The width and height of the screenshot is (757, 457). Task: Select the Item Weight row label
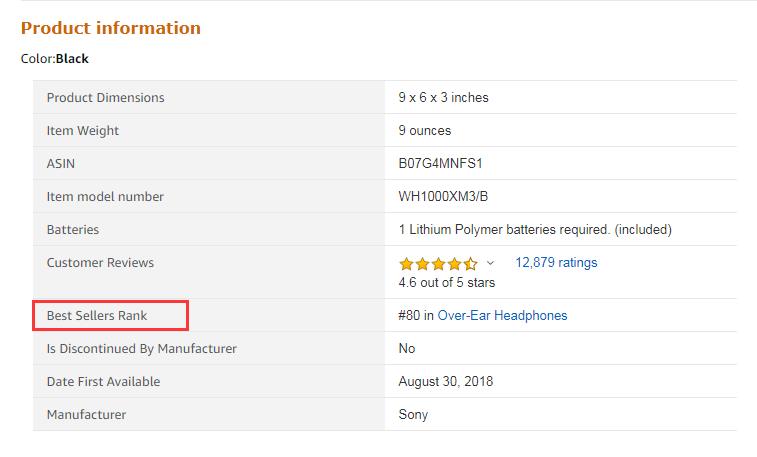[x=83, y=130]
